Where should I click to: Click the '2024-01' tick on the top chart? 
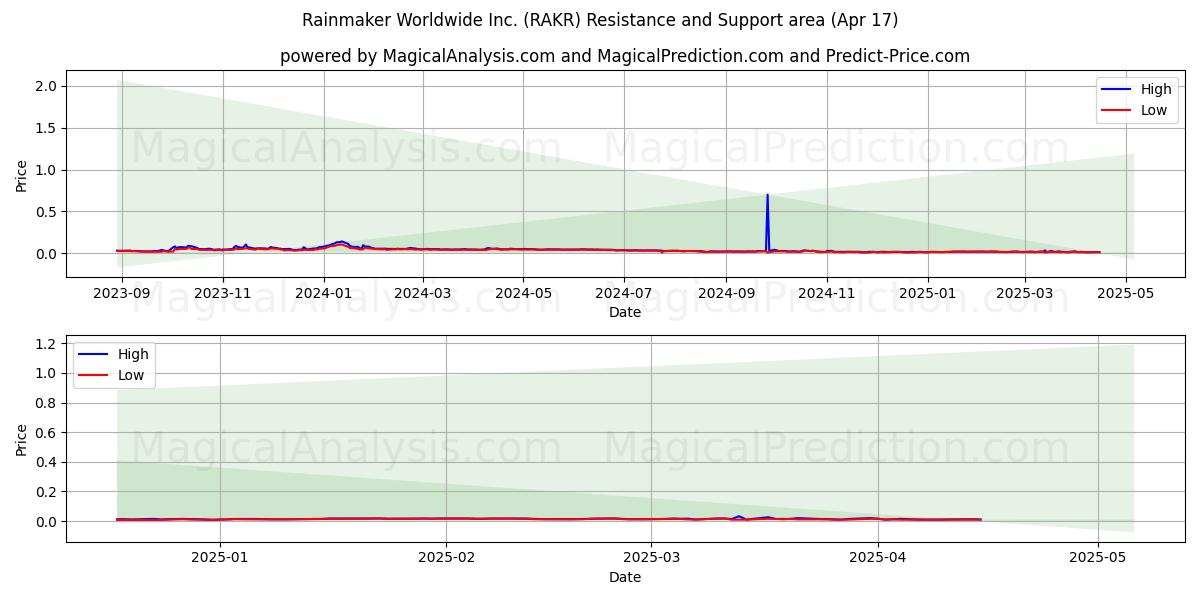click(x=323, y=293)
